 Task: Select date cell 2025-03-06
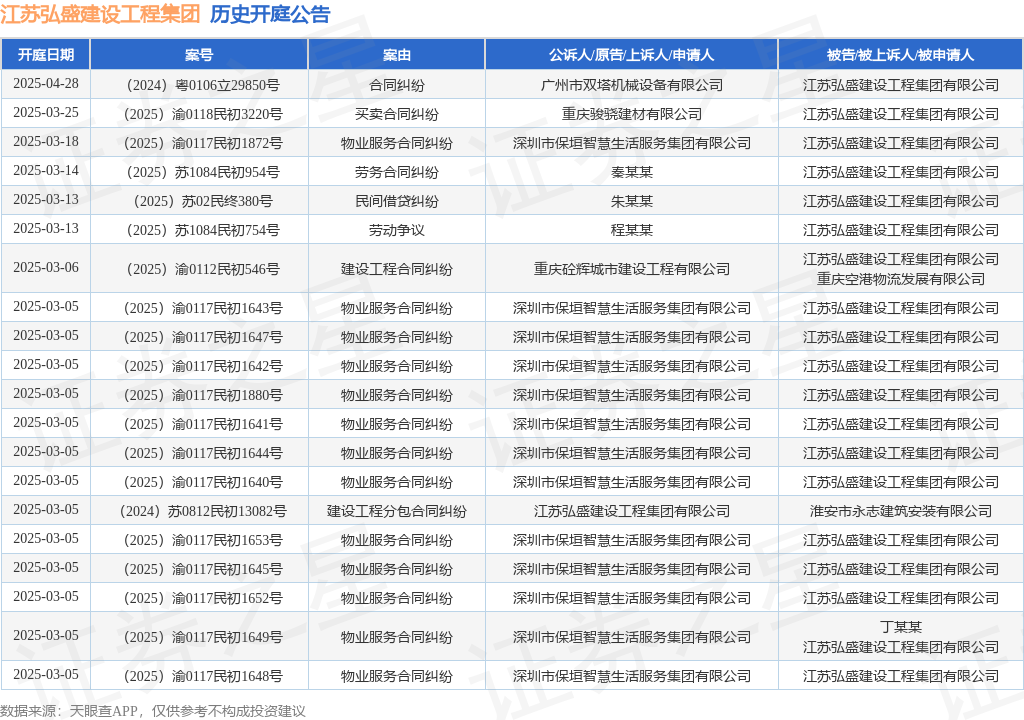coord(46,267)
